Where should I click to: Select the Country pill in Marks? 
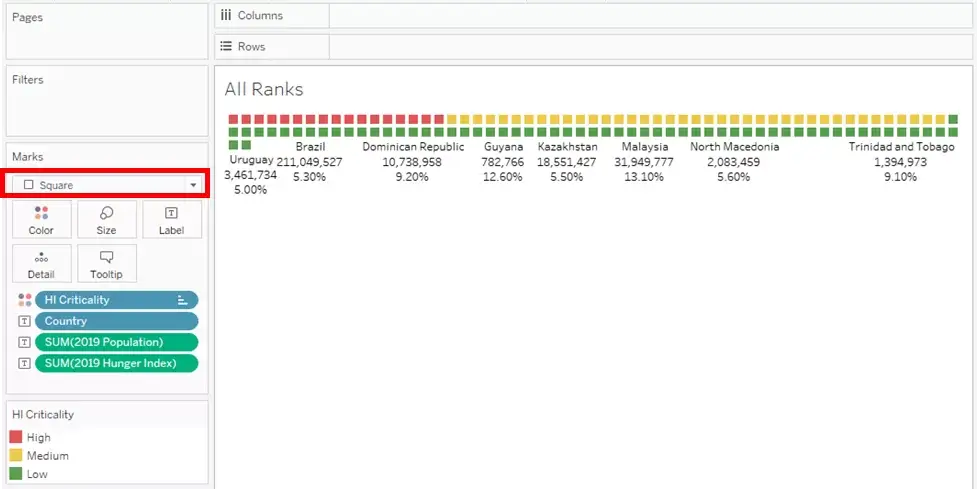(x=117, y=321)
